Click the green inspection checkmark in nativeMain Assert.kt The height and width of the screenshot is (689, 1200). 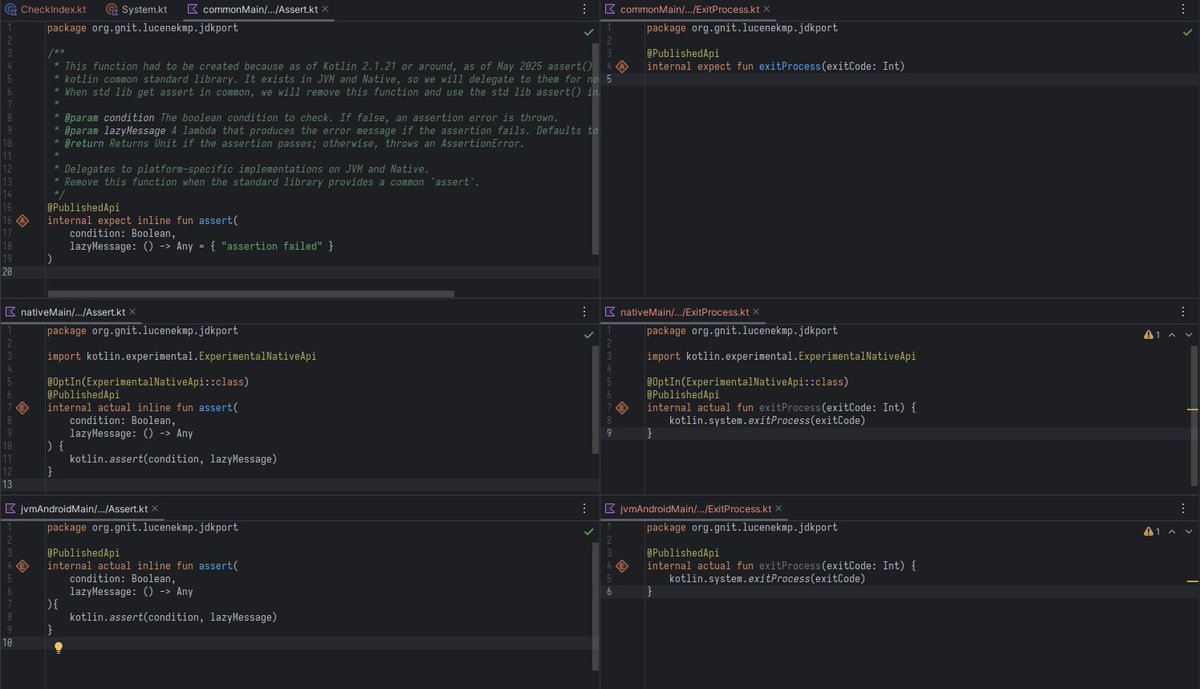coord(588,335)
